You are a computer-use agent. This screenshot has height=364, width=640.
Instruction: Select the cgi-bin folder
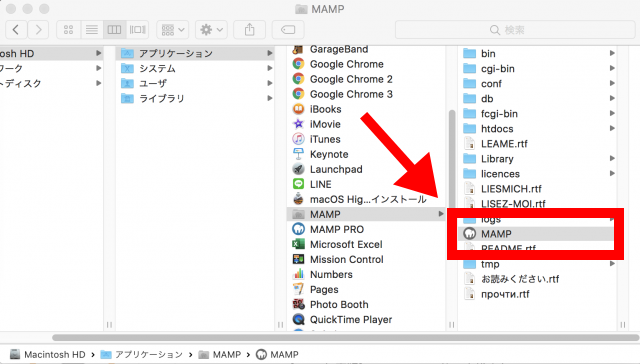[537, 69]
